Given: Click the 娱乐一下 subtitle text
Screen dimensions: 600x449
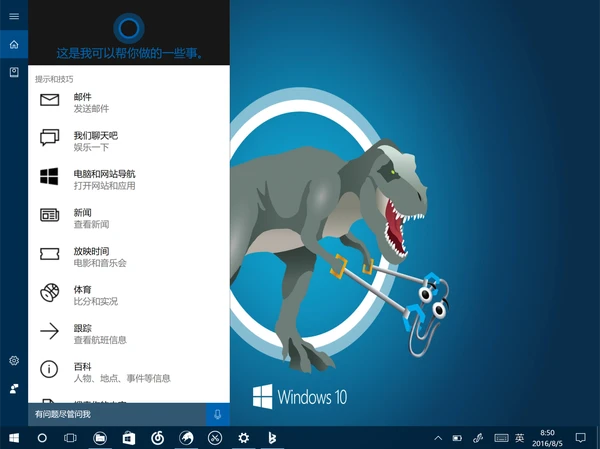Looking at the screenshot, I should pyautogui.click(x=91, y=147).
